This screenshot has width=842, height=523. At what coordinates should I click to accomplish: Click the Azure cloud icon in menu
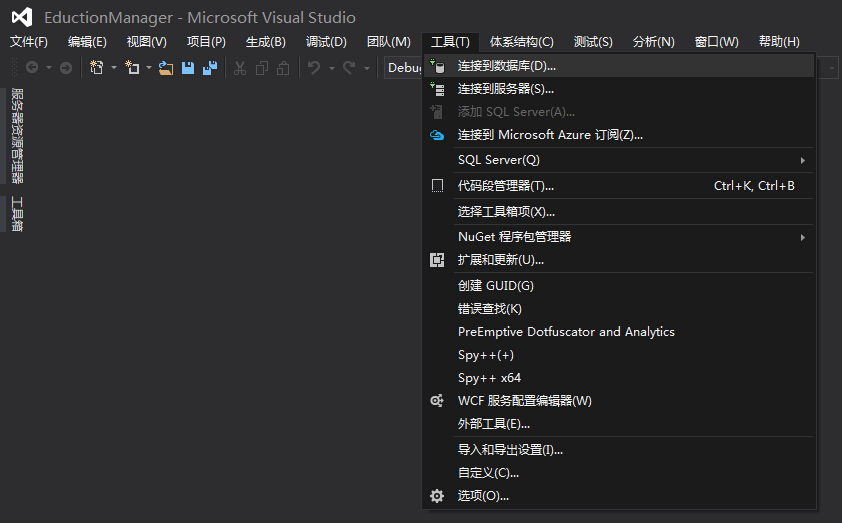point(437,135)
